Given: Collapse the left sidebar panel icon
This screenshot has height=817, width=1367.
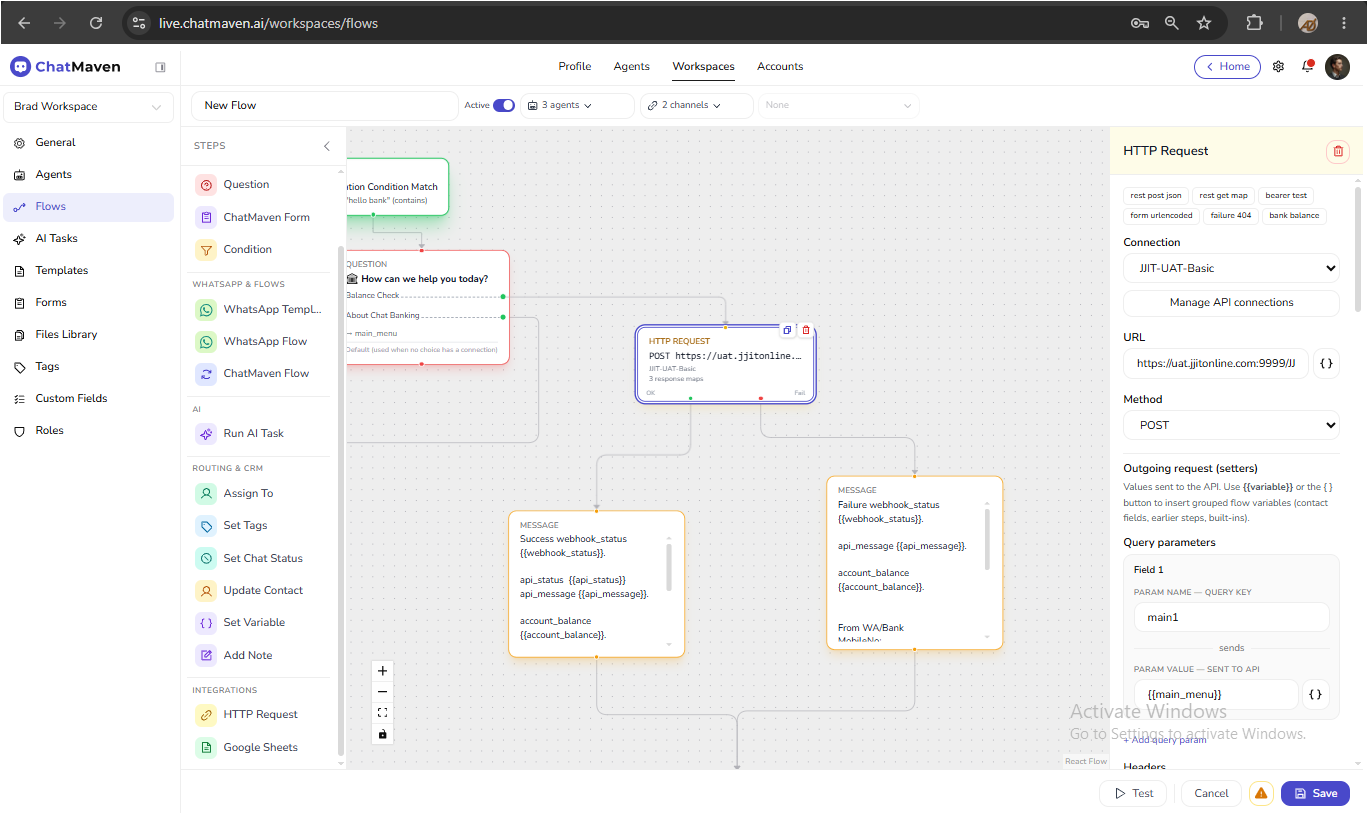Looking at the screenshot, I should click(160, 67).
